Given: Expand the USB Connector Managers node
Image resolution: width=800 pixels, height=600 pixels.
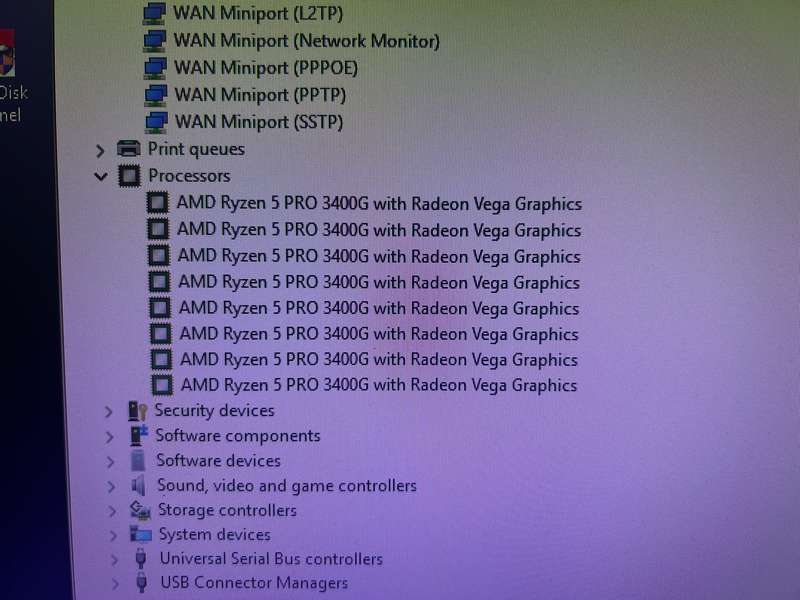Looking at the screenshot, I should coord(115,584).
